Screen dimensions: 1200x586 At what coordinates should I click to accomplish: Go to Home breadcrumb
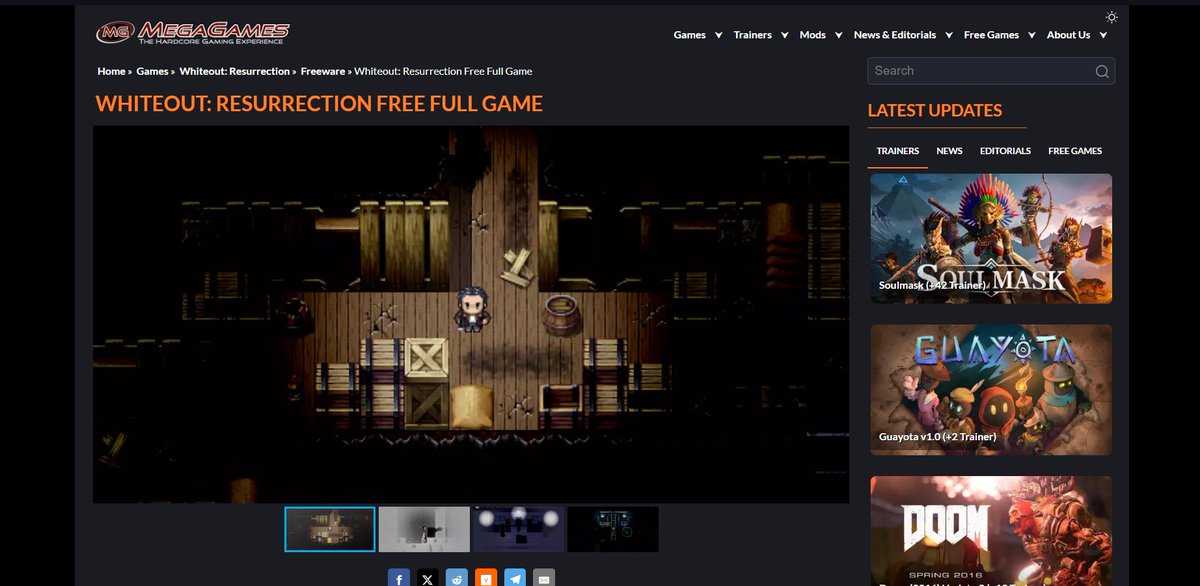tap(111, 71)
